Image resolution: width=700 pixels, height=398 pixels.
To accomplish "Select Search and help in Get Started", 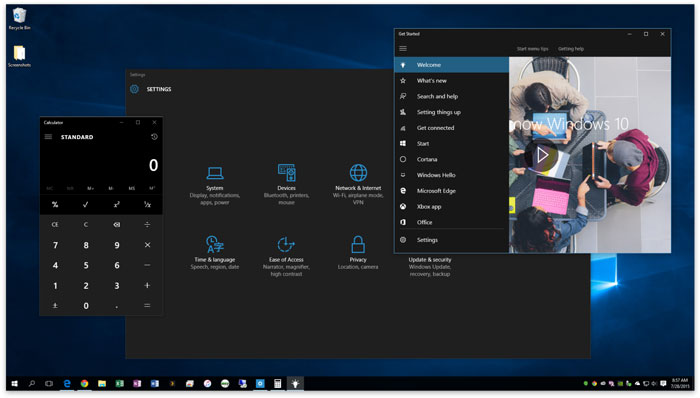I will [451, 96].
